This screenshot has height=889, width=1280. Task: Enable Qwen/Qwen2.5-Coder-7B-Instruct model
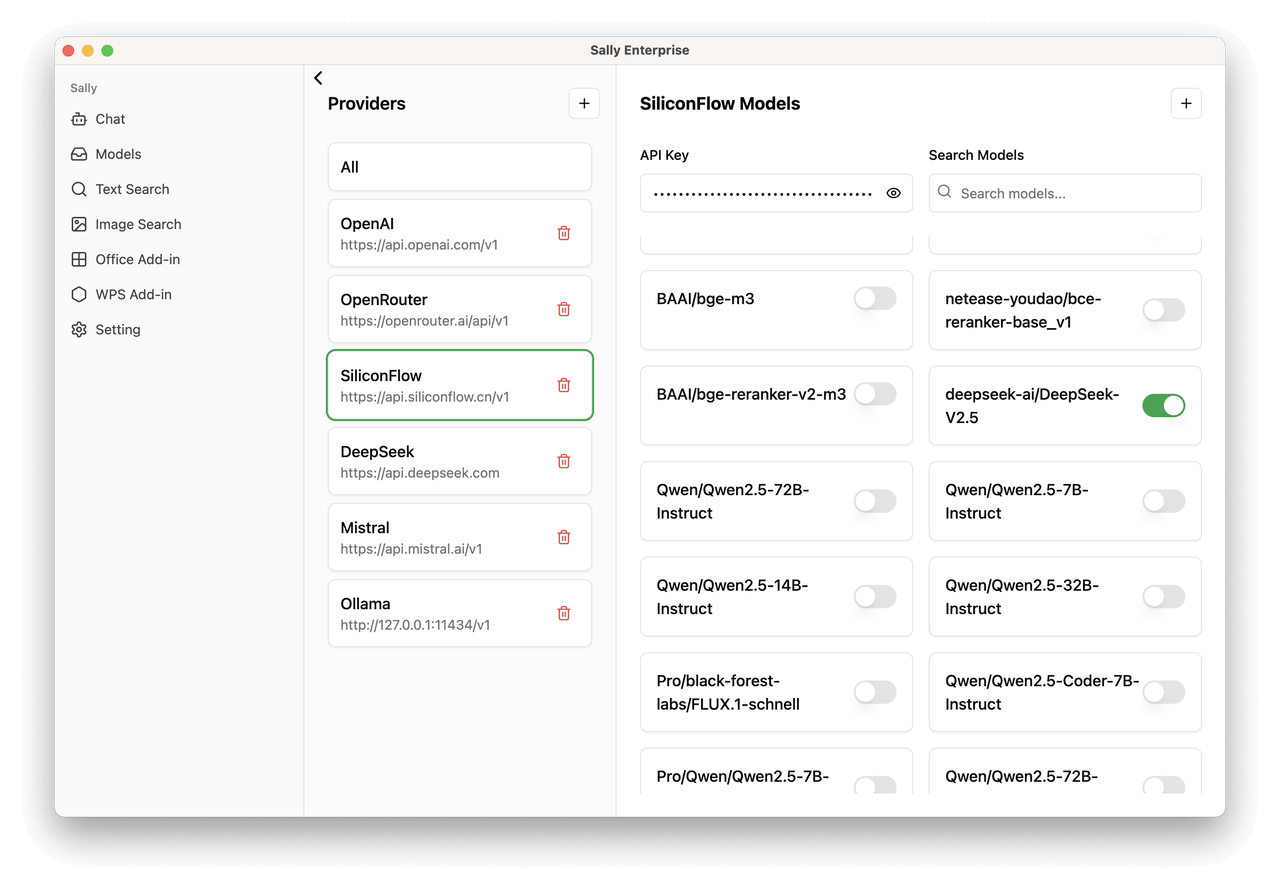click(1164, 692)
